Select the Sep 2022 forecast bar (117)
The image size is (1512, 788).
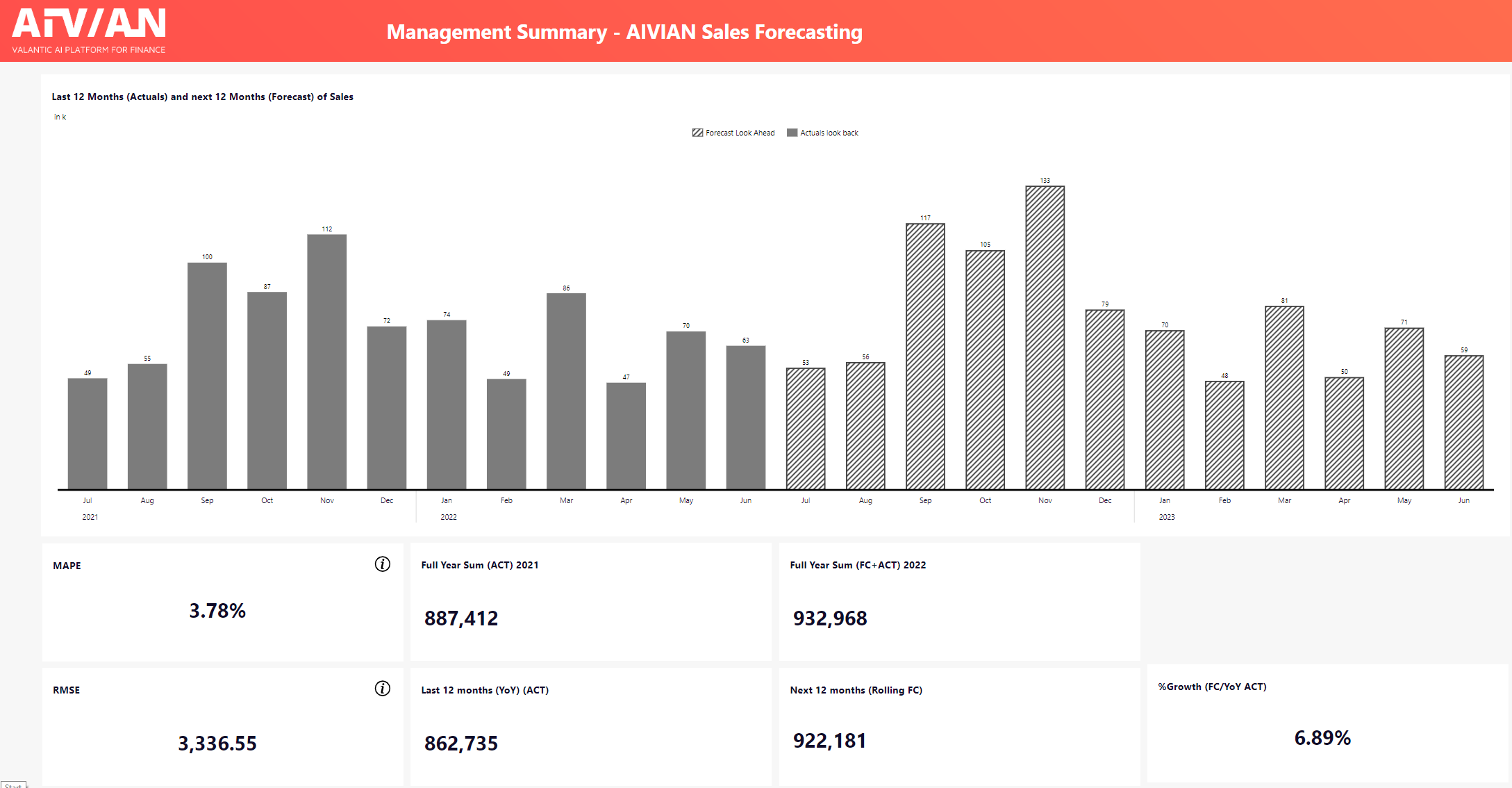(x=925, y=356)
